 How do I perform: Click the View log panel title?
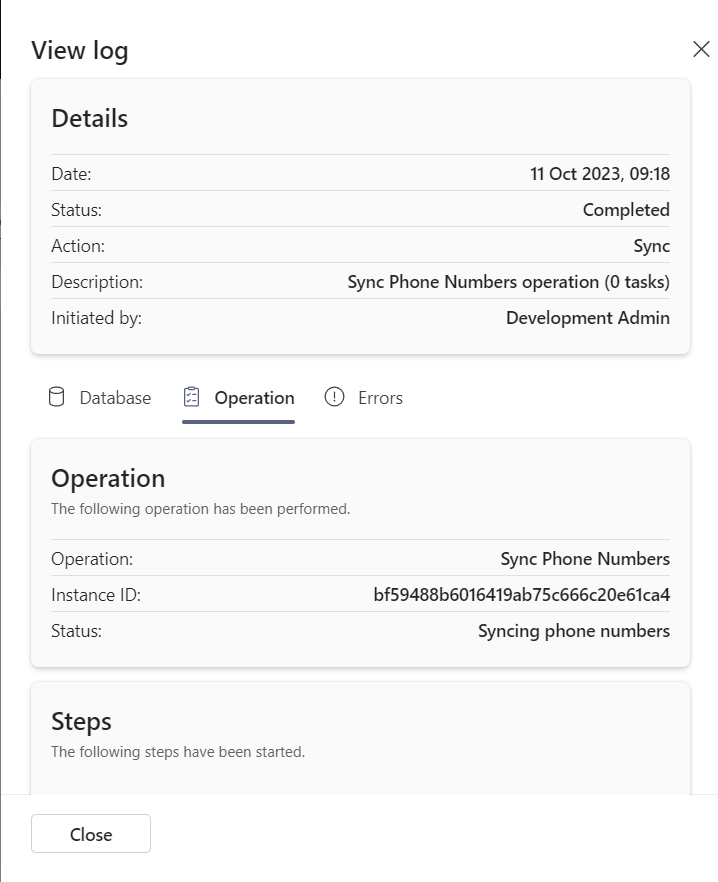pyautogui.click(x=80, y=50)
